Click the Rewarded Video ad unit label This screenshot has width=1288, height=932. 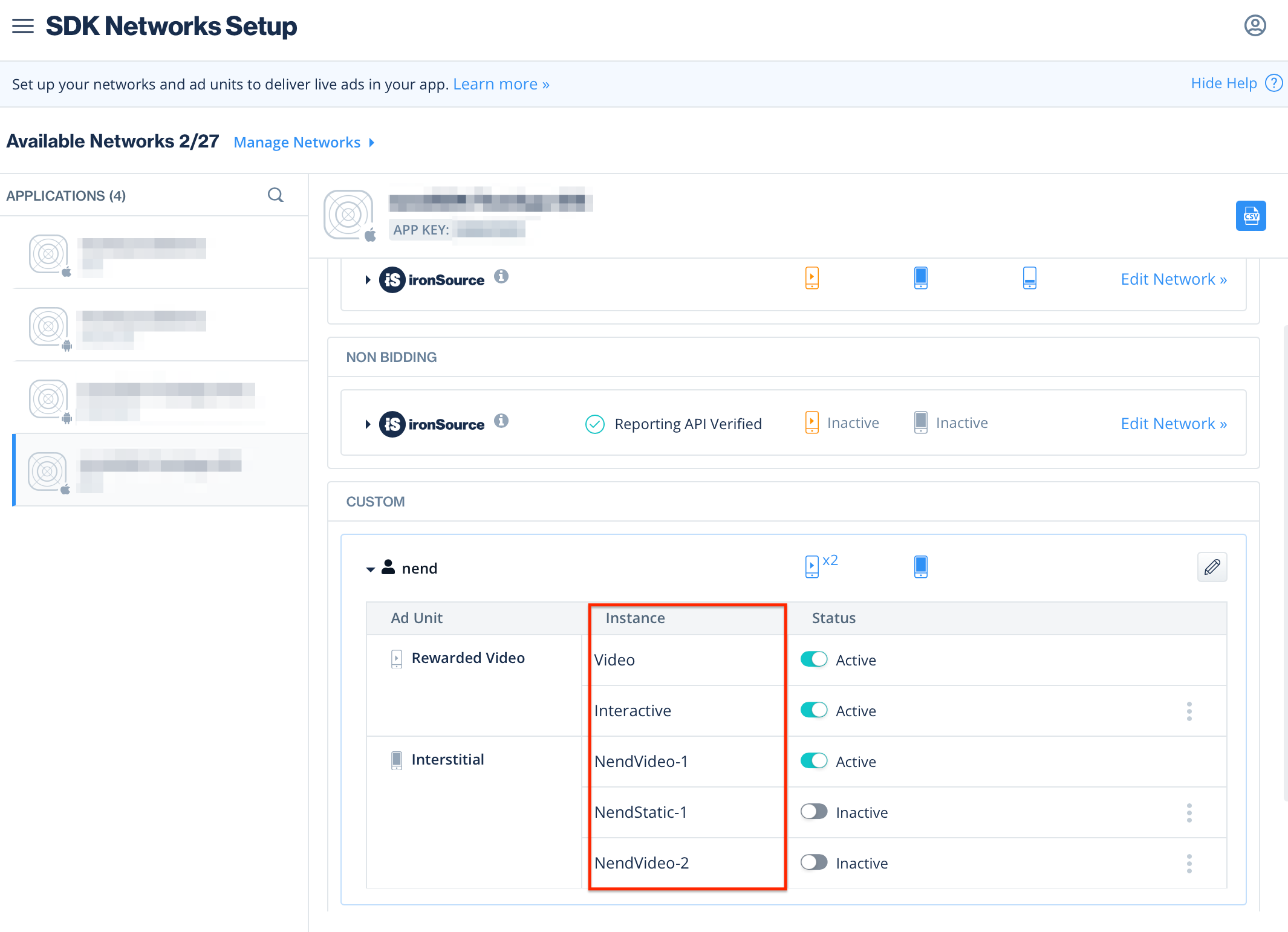click(468, 658)
